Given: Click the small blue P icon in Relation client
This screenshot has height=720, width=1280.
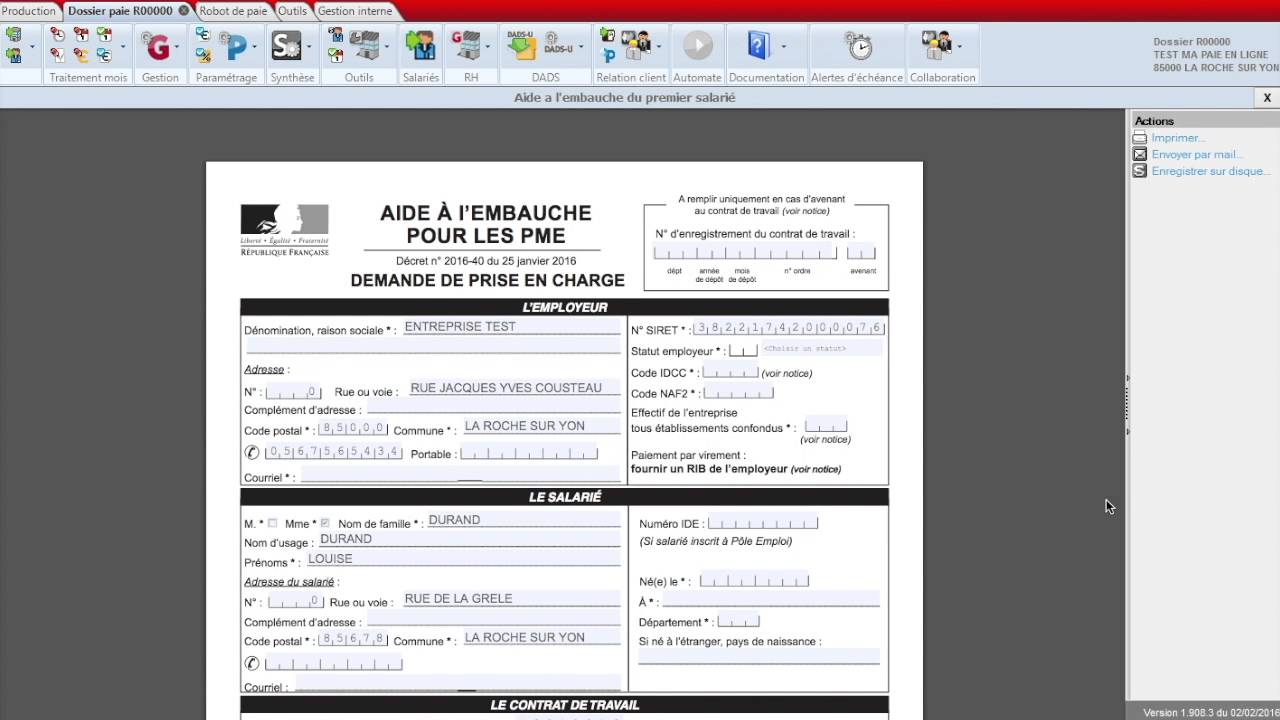Looking at the screenshot, I should (608, 56).
